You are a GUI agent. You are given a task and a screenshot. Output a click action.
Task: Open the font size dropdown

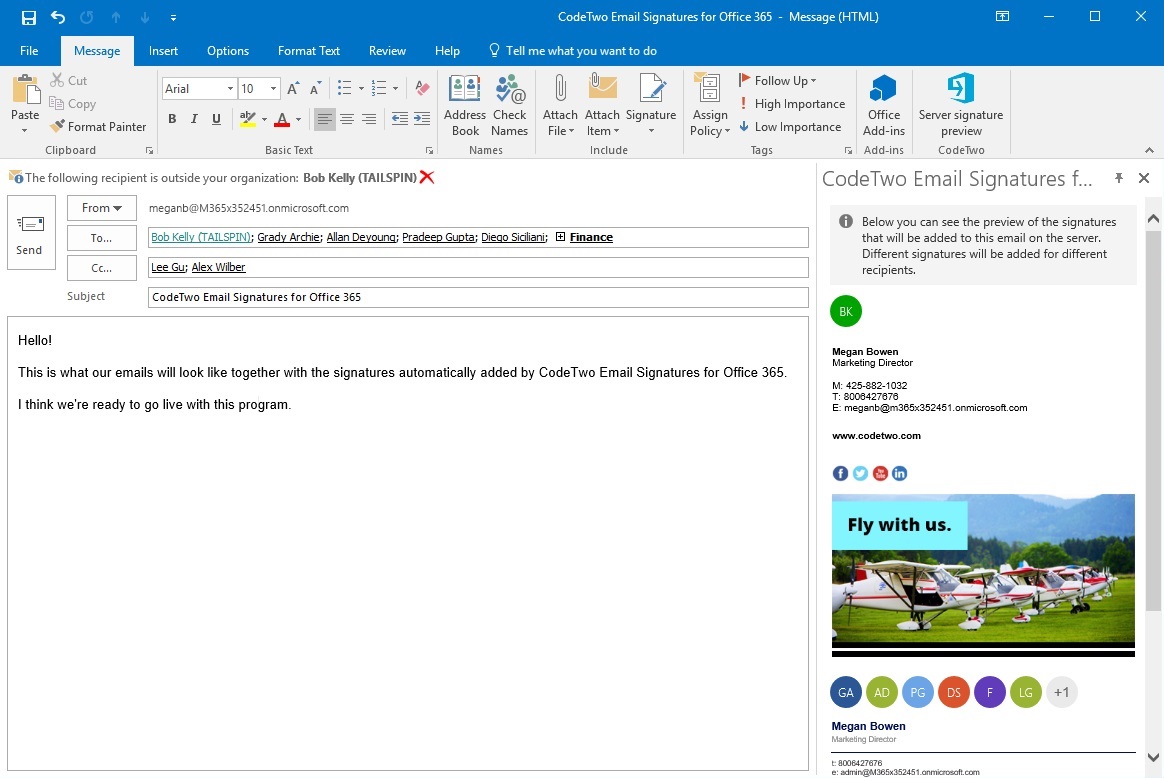click(273, 88)
